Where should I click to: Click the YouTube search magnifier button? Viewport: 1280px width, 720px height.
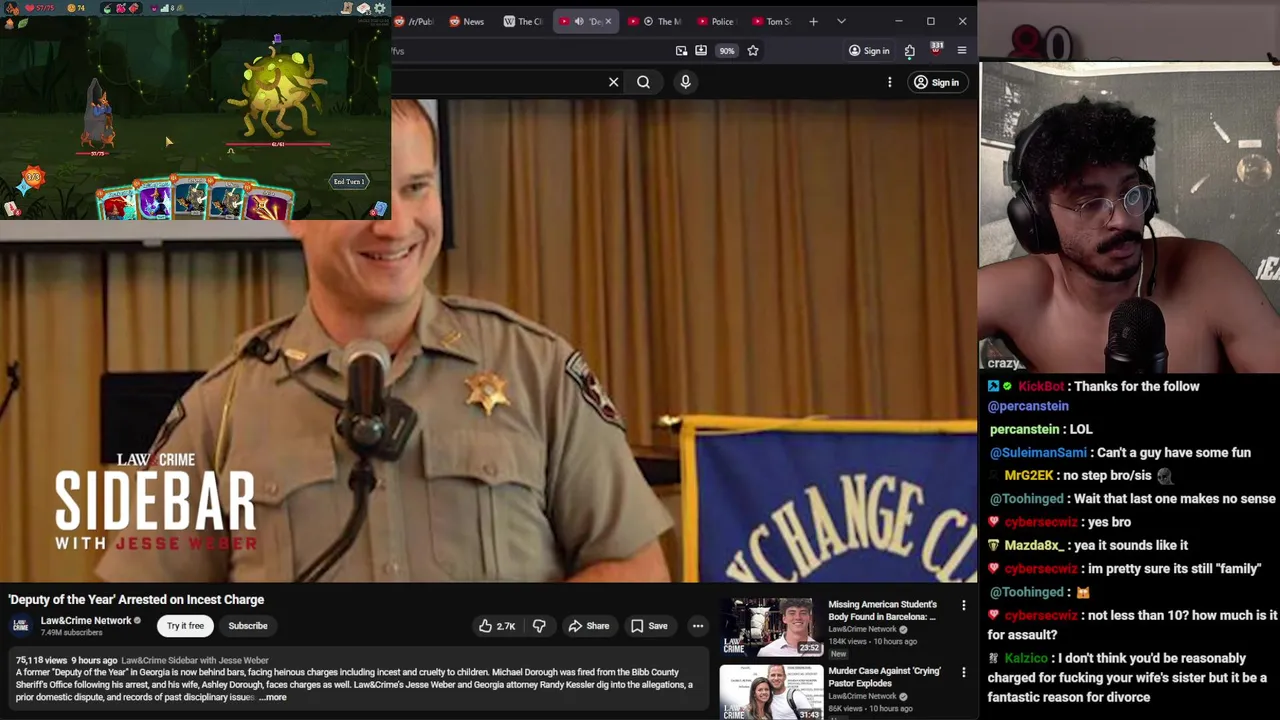click(643, 82)
